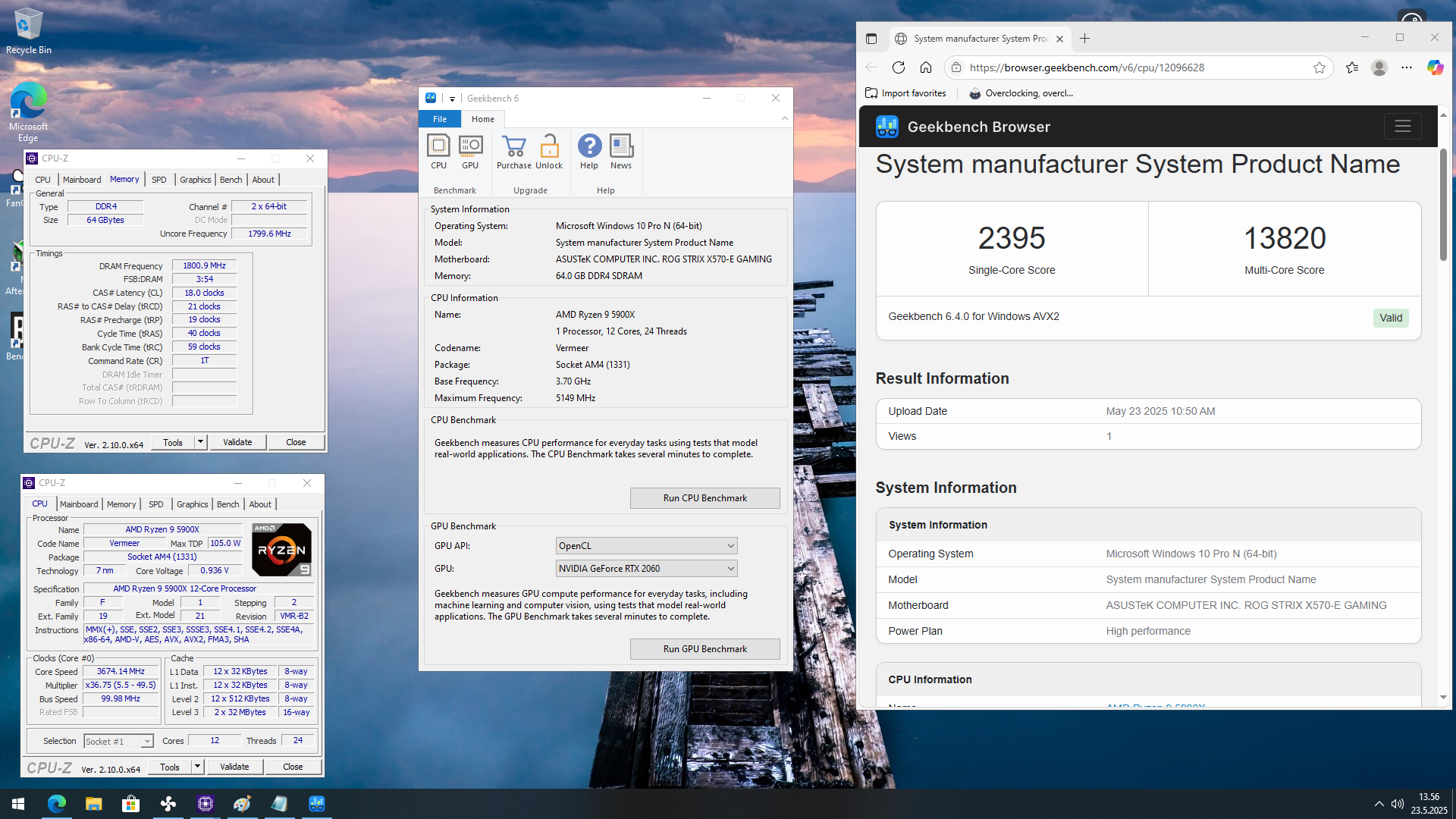1456x819 pixels.
Task: Click the Geekbench icon on the taskbar
Action: [316, 804]
